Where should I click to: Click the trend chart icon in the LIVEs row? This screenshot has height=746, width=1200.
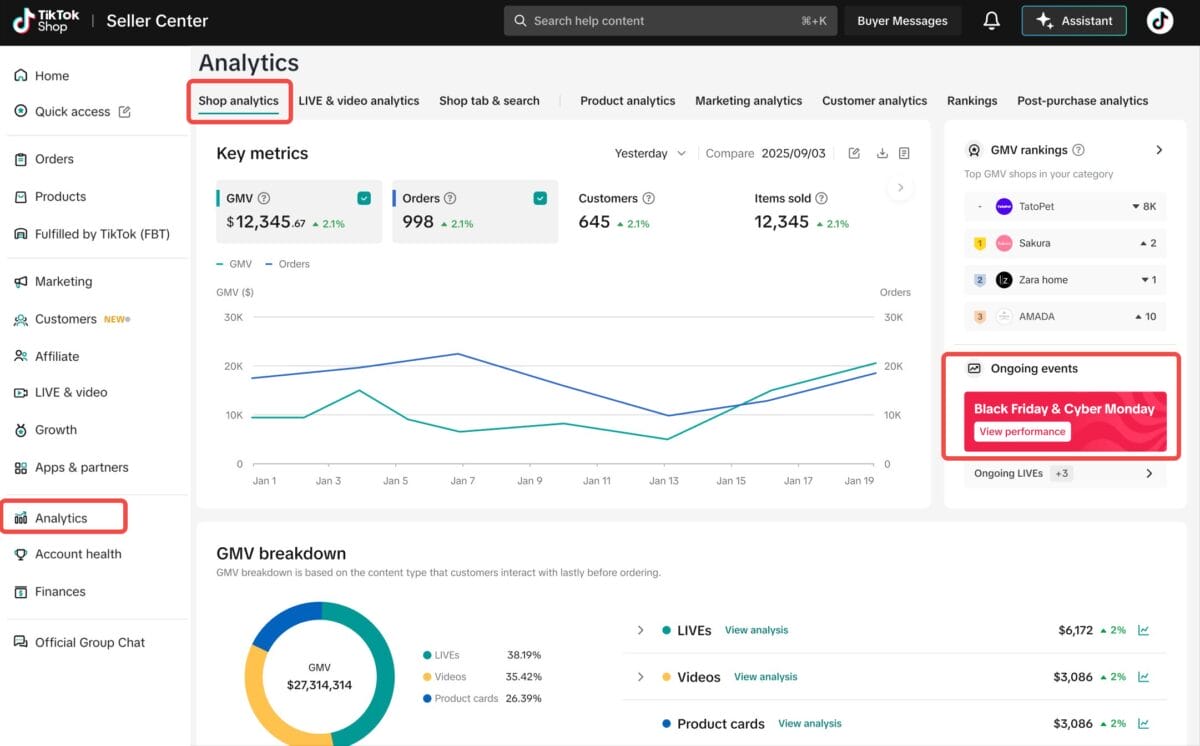point(1144,631)
